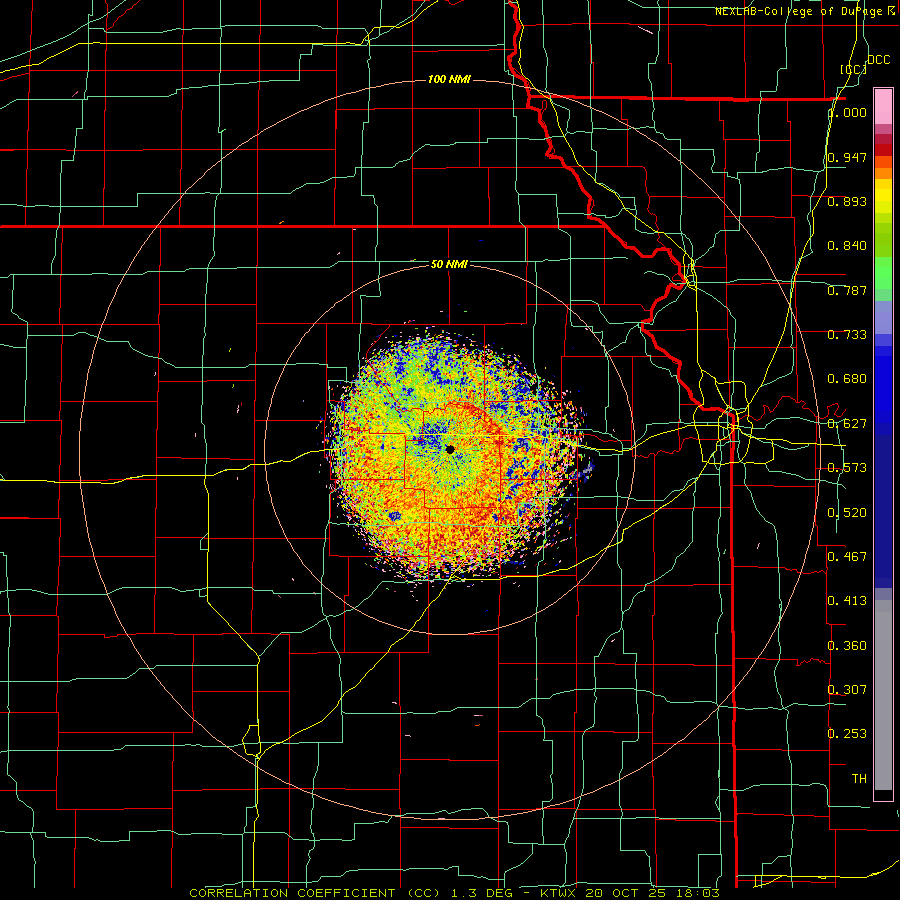Click the 100 NMI range ring label
This screenshot has height=900, width=900.
point(449,79)
